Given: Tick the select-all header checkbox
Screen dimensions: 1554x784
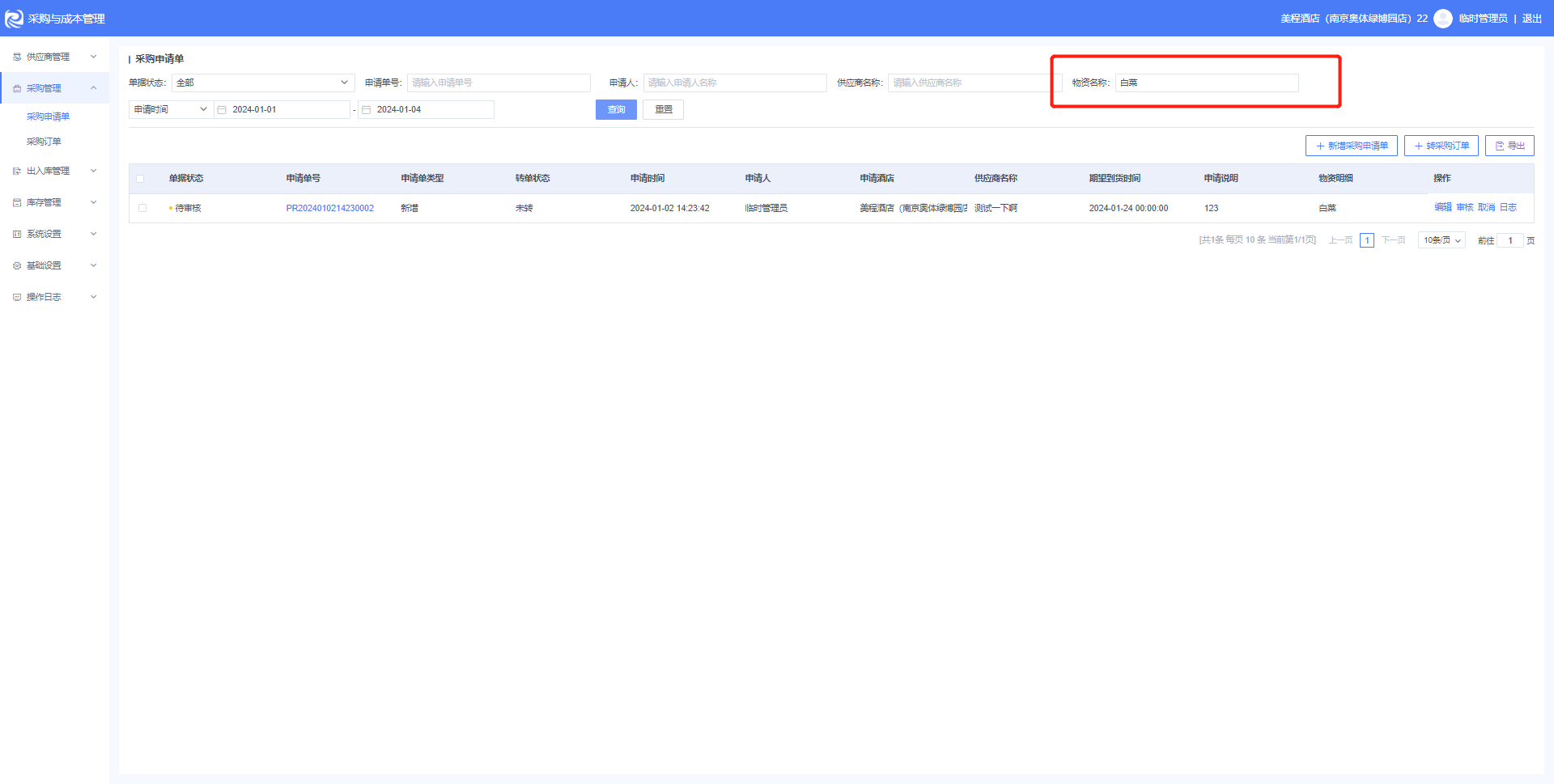Looking at the screenshot, I should [x=140, y=179].
